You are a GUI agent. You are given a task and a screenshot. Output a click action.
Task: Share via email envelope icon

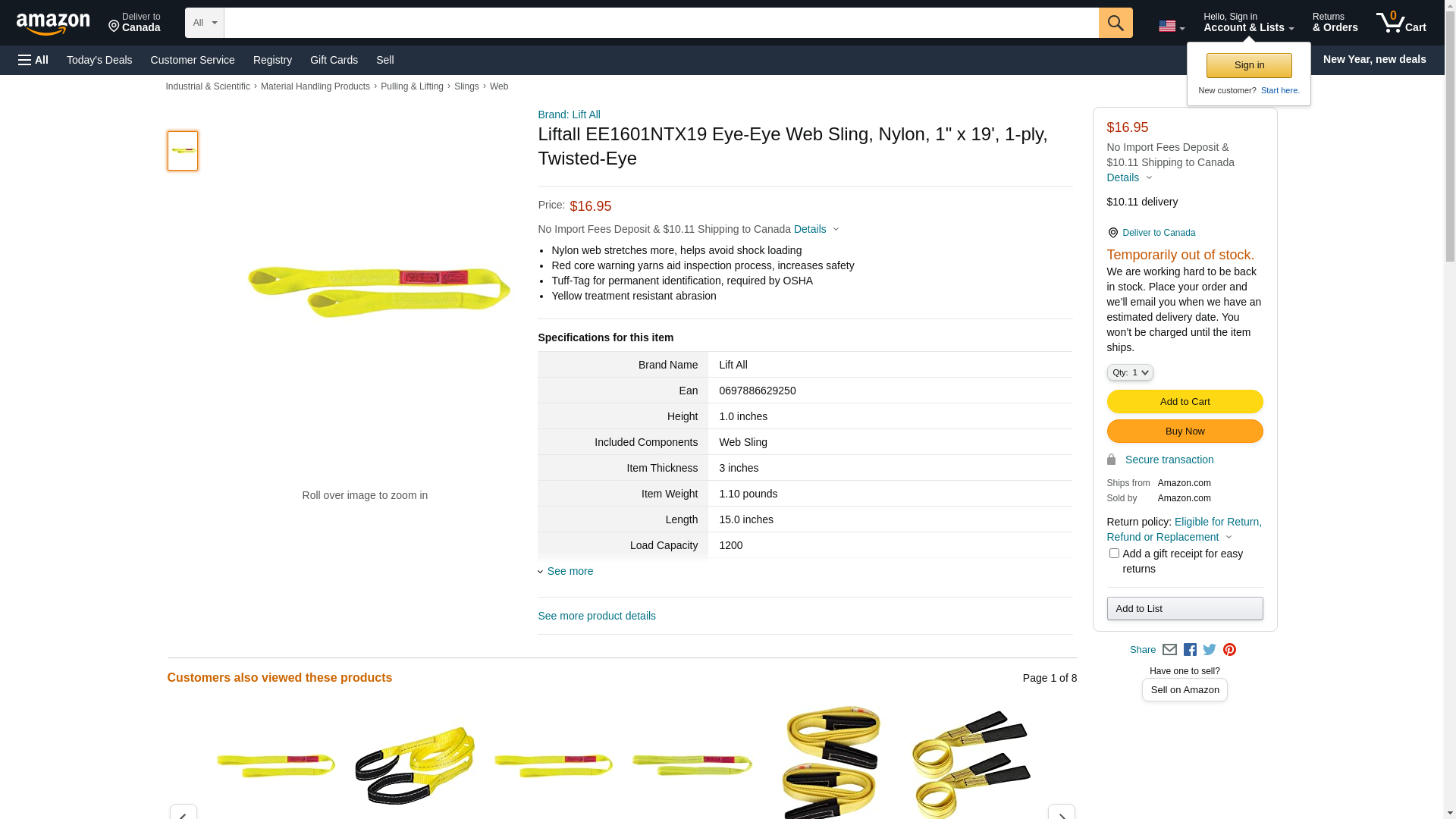[1169, 650]
